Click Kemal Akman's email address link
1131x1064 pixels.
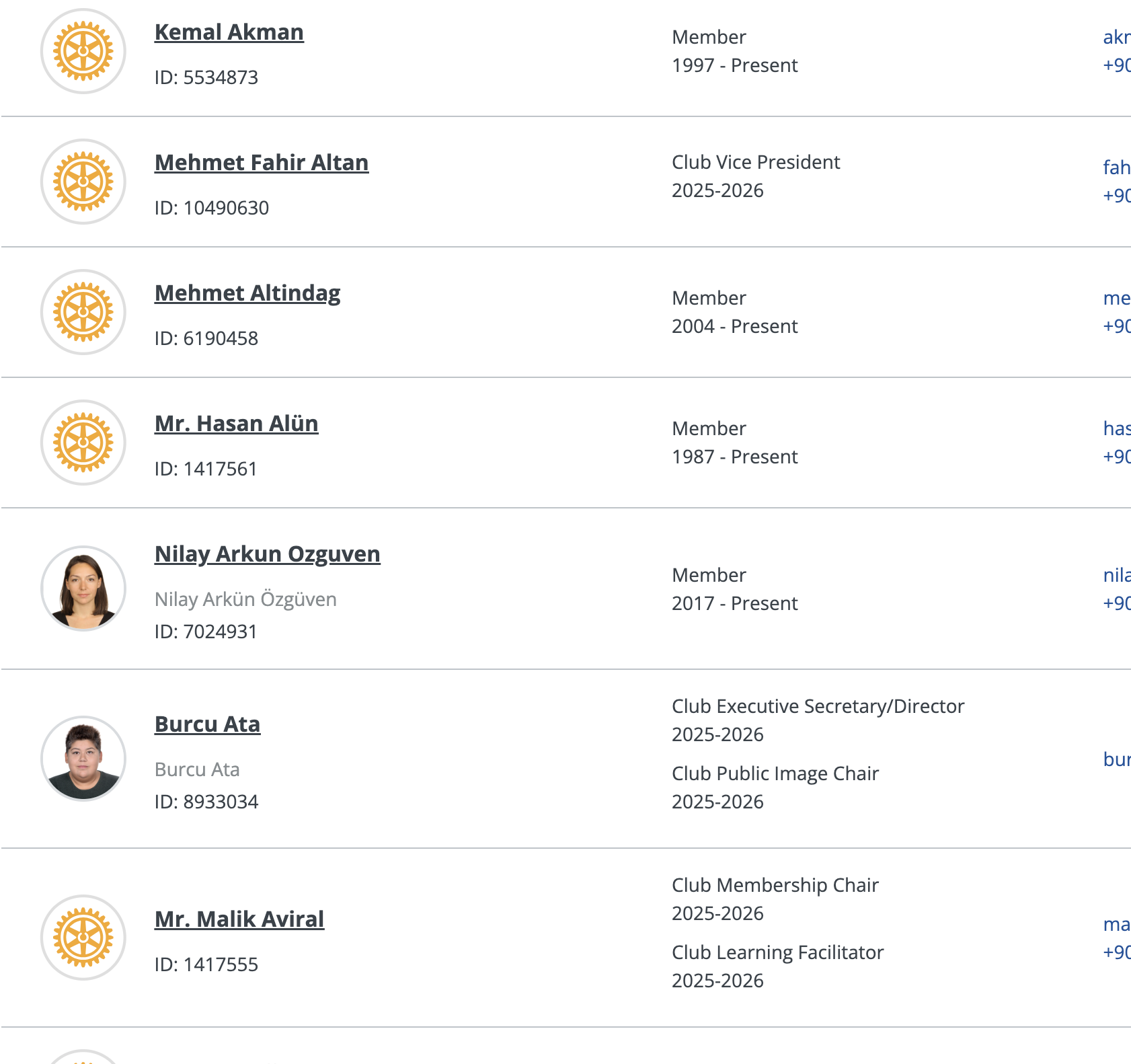click(1116, 37)
